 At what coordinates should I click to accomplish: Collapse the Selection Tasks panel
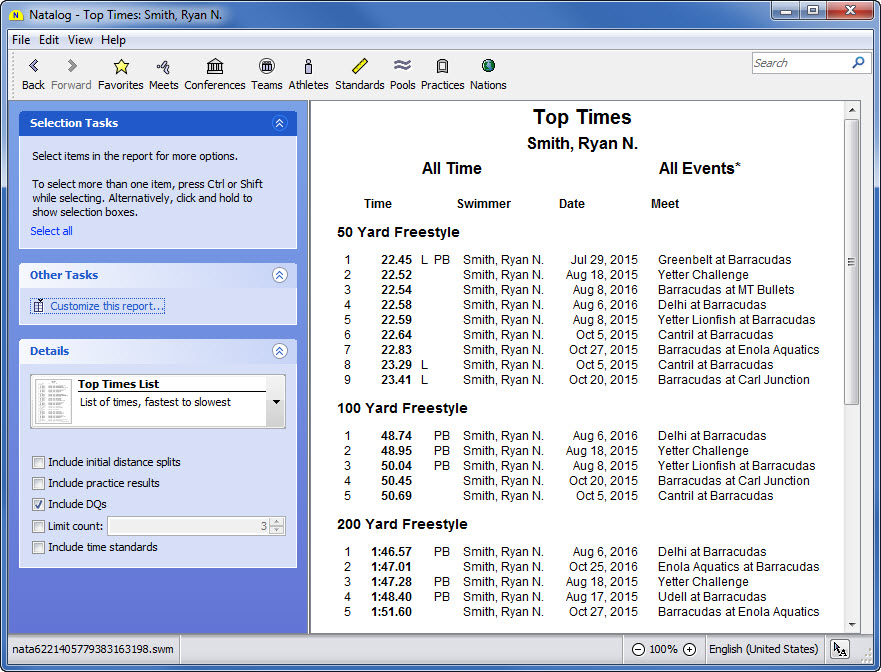(x=279, y=123)
